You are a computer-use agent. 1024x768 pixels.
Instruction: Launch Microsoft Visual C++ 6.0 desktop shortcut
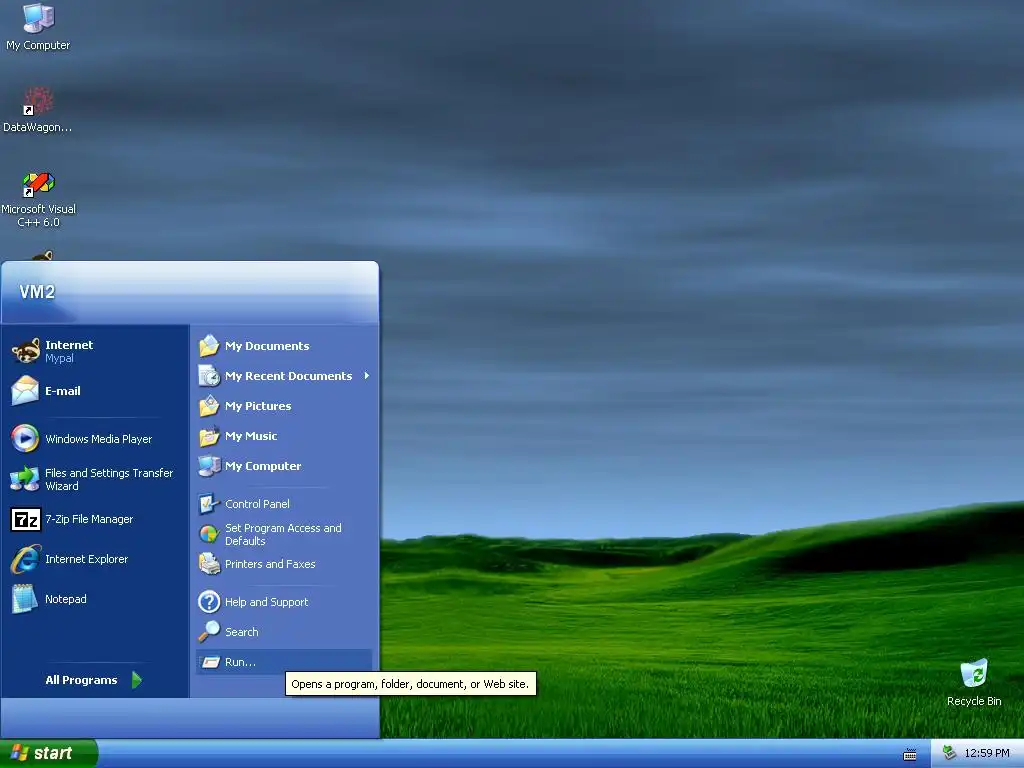[38, 199]
